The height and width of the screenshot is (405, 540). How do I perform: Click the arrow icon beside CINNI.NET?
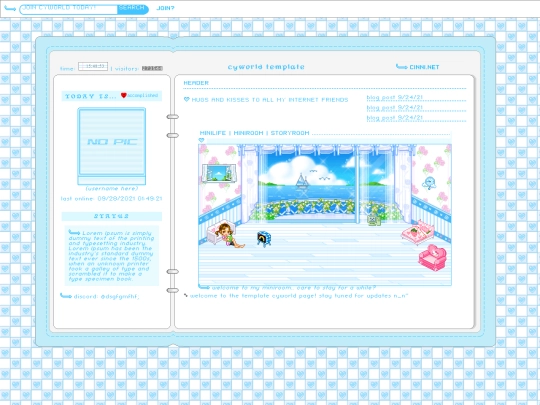(402, 66)
